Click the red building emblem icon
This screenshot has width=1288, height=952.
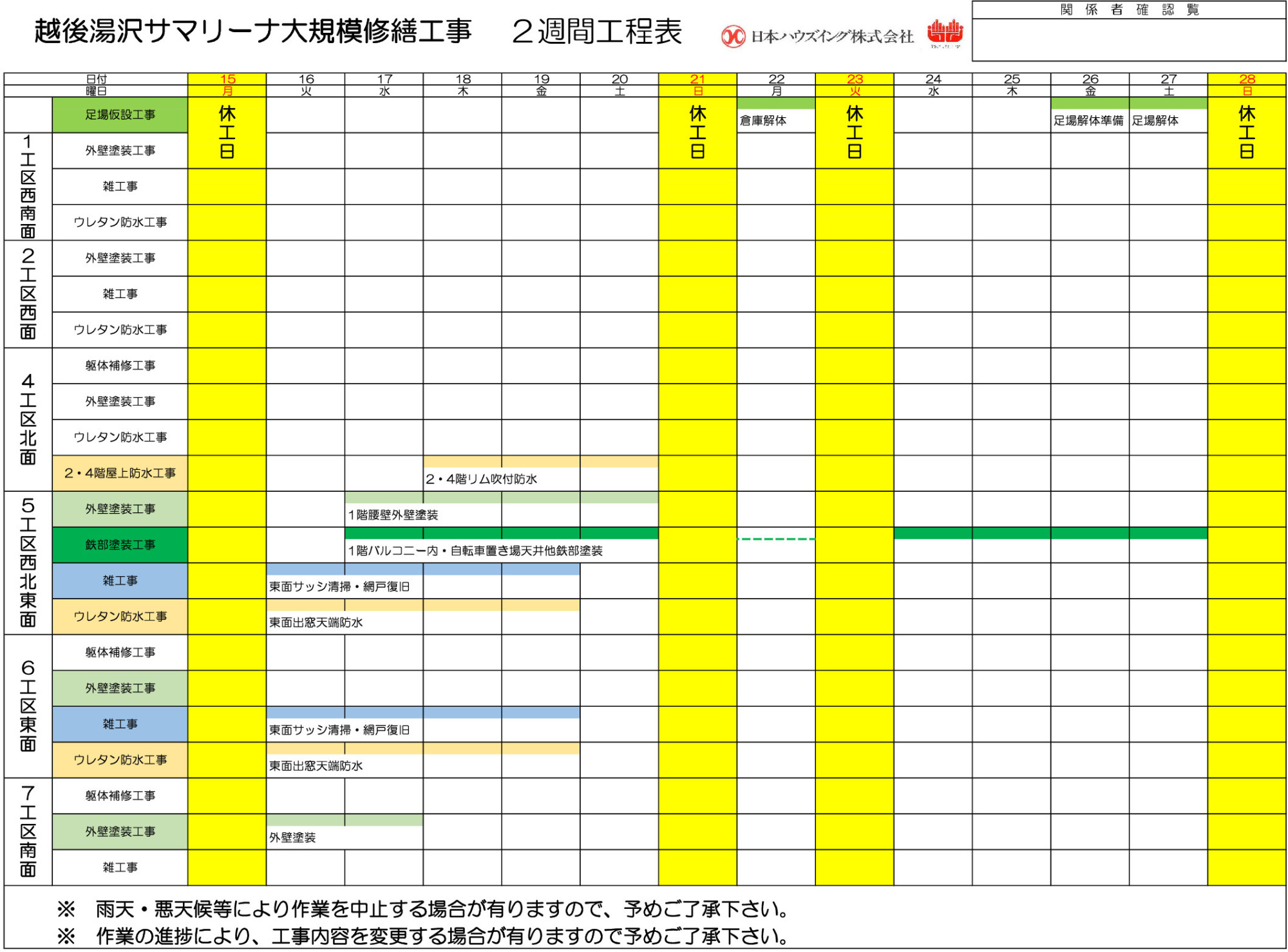point(945,33)
